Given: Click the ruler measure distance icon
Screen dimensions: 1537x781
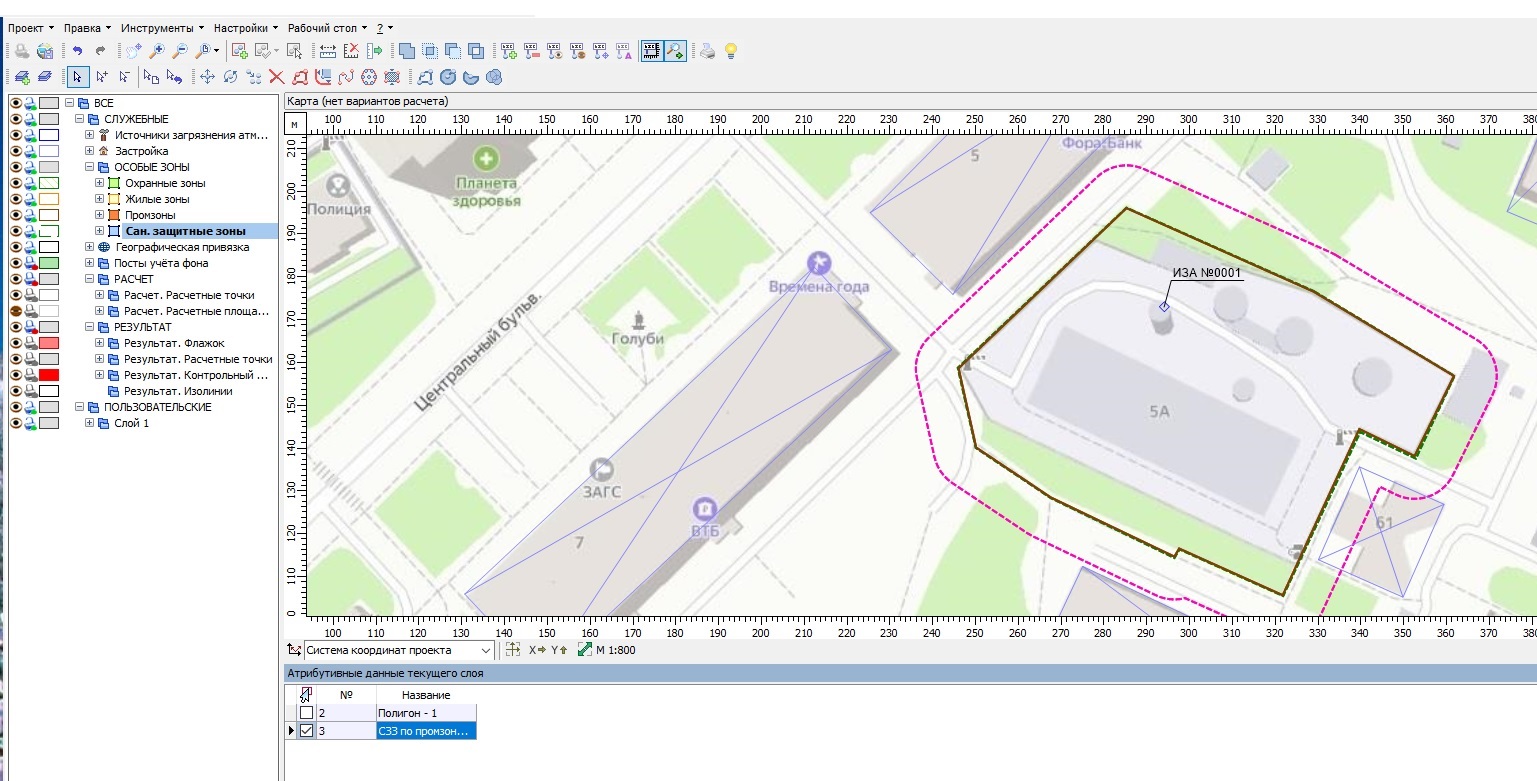Looking at the screenshot, I should point(327,51).
